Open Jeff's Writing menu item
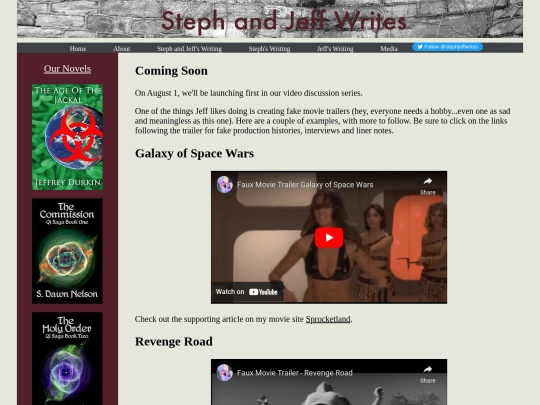 click(x=335, y=49)
